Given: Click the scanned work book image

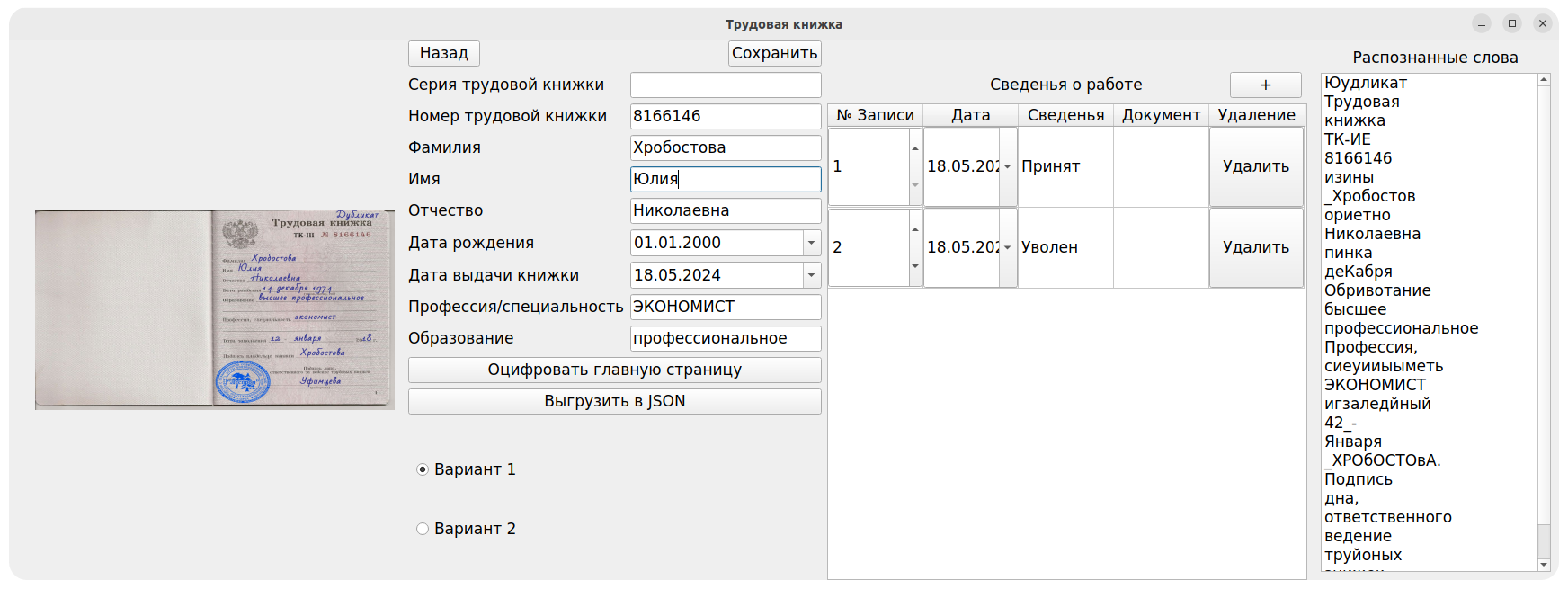Looking at the screenshot, I should click(214, 310).
